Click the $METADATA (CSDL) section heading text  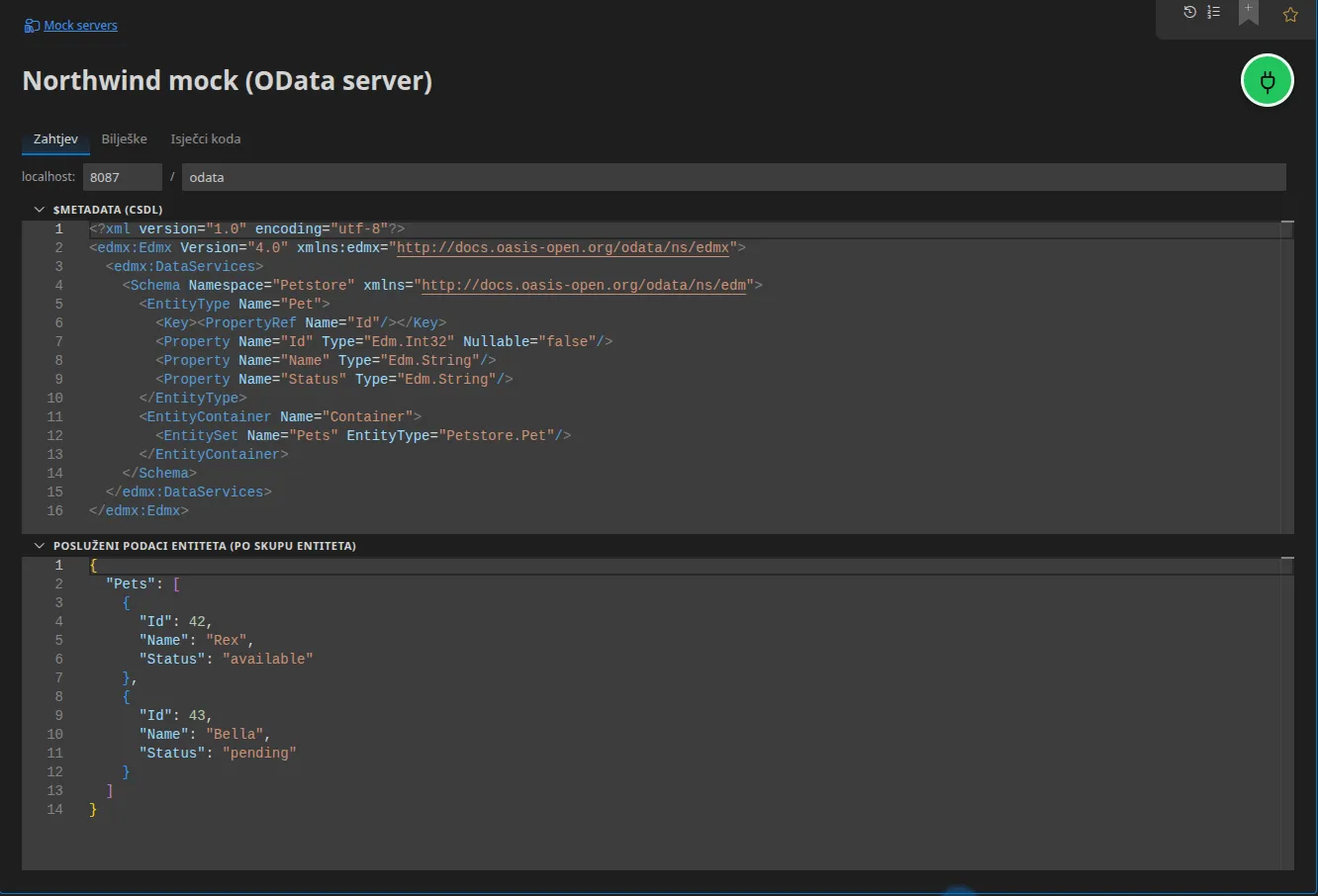[108, 210]
